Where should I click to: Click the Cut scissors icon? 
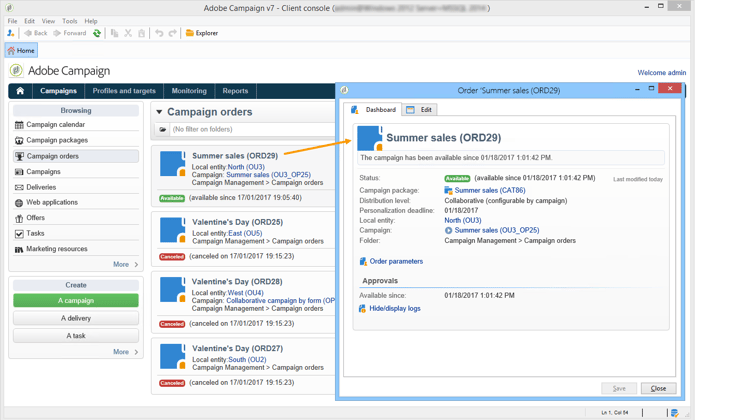(128, 33)
